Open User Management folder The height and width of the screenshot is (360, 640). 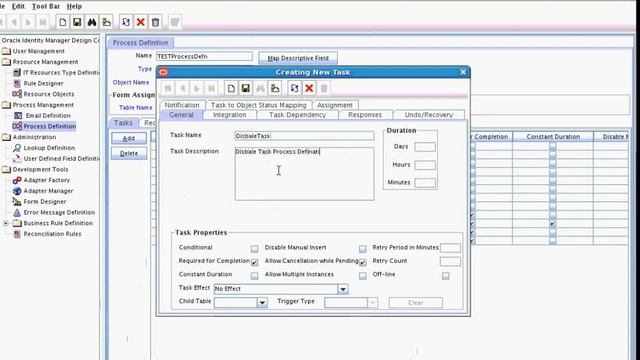coord(33,51)
